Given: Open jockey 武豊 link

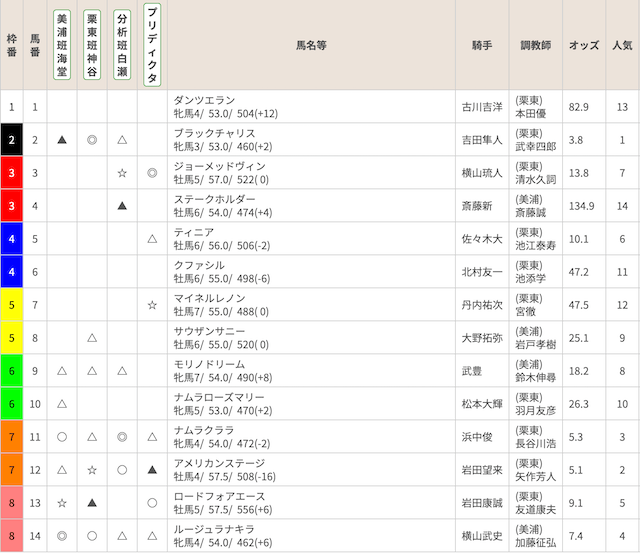Looking at the screenshot, I should pyautogui.click(x=472, y=371).
